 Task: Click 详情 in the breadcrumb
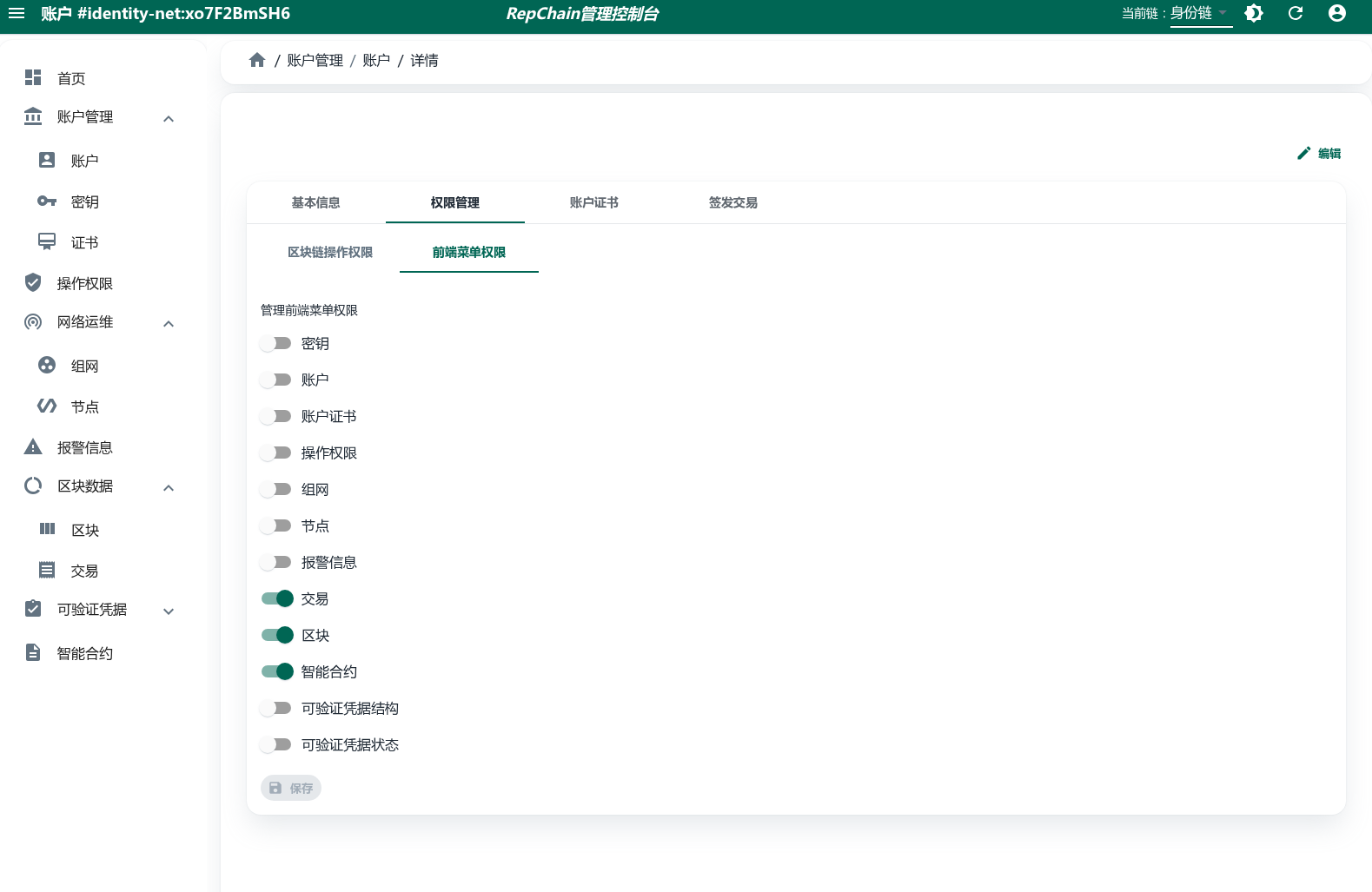[x=424, y=60]
